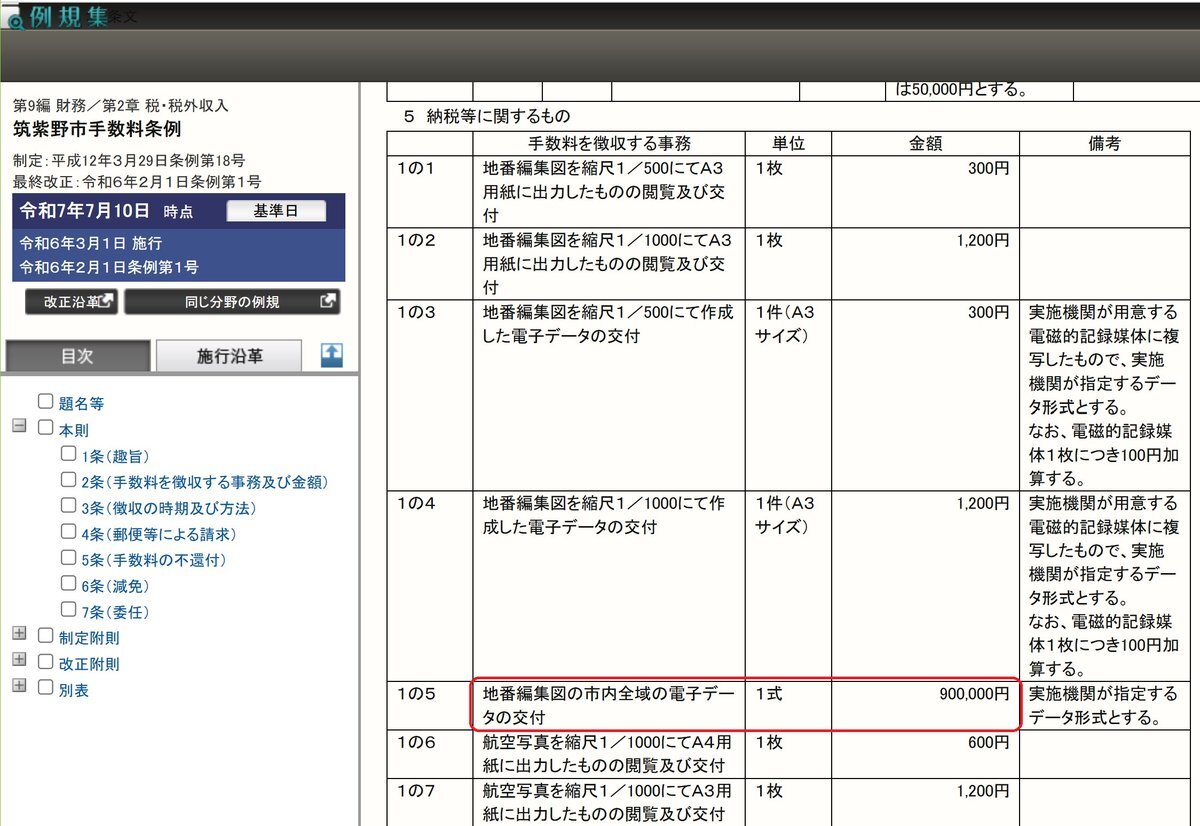Tick checkbox for 1条(趣旨)
The height and width of the screenshot is (826, 1200).
[x=68, y=454]
